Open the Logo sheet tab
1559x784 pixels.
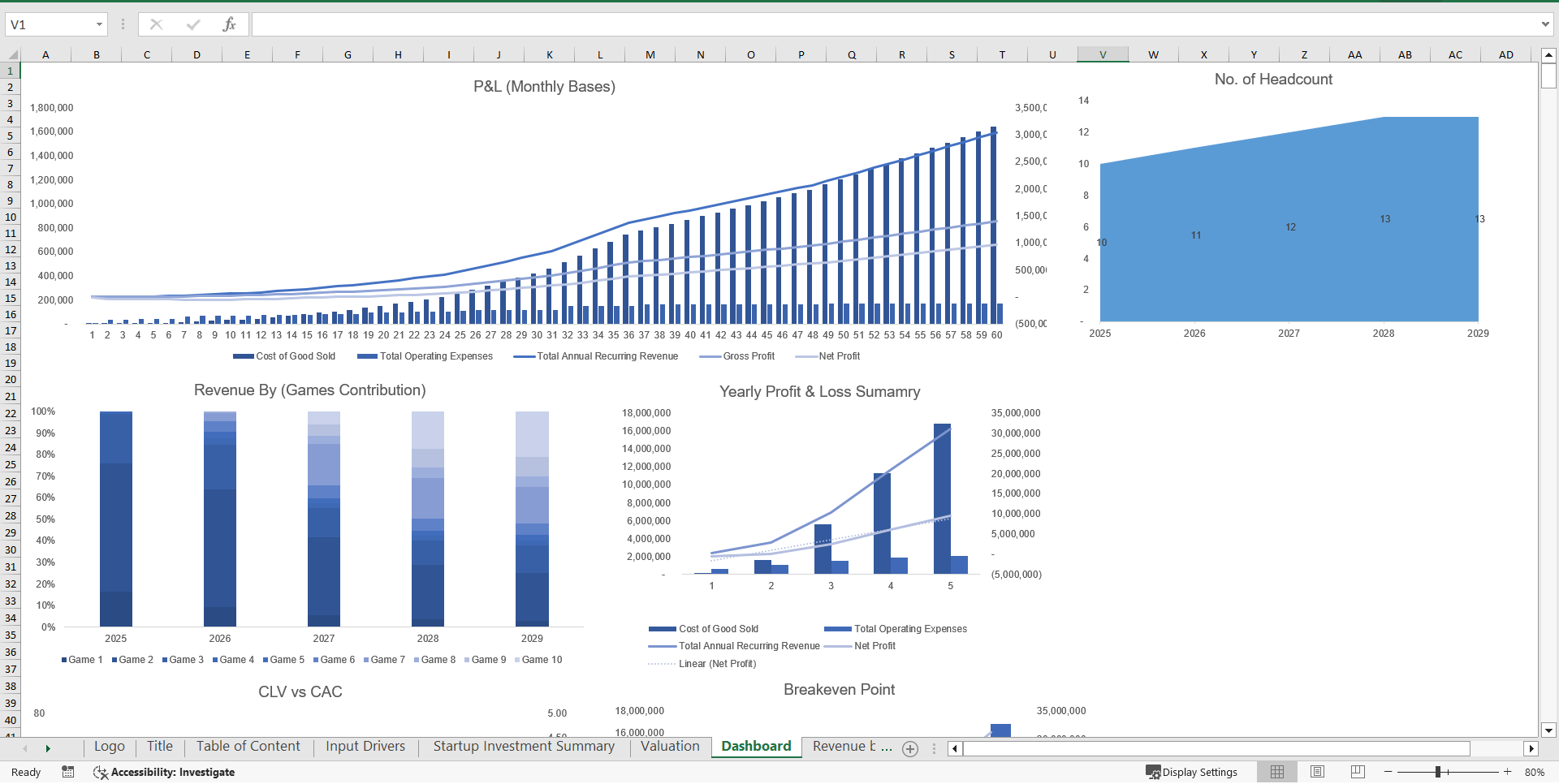click(x=110, y=747)
